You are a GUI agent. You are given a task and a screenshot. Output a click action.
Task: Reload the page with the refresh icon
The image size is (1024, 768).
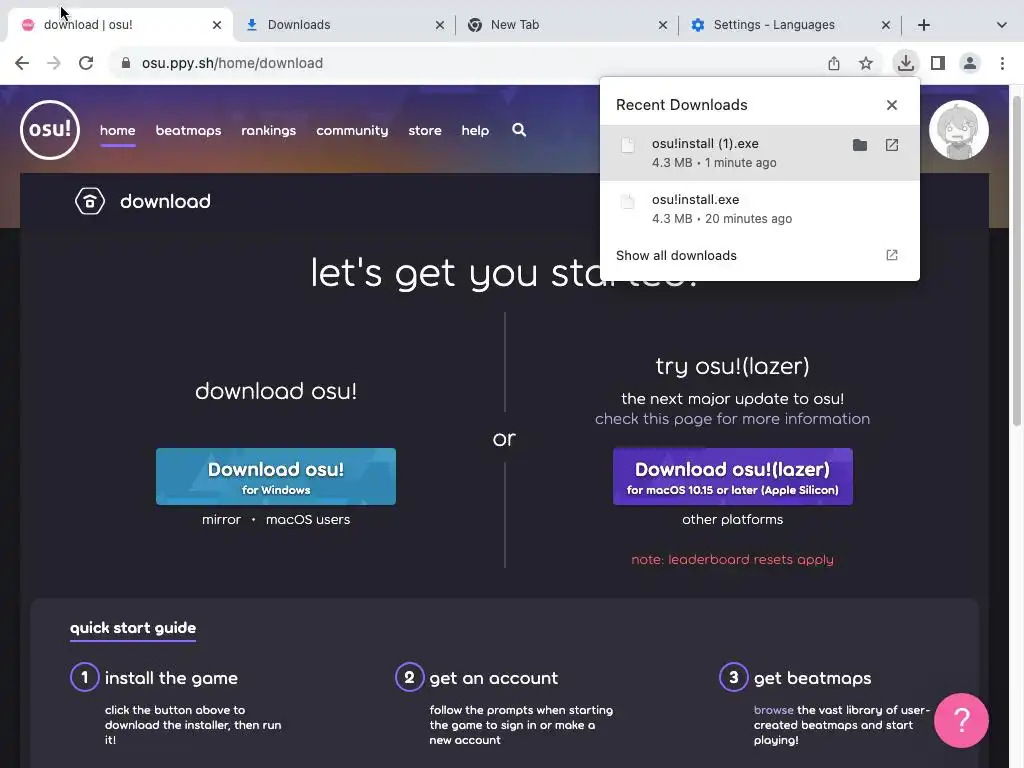pyautogui.click(x=86, y=63)
